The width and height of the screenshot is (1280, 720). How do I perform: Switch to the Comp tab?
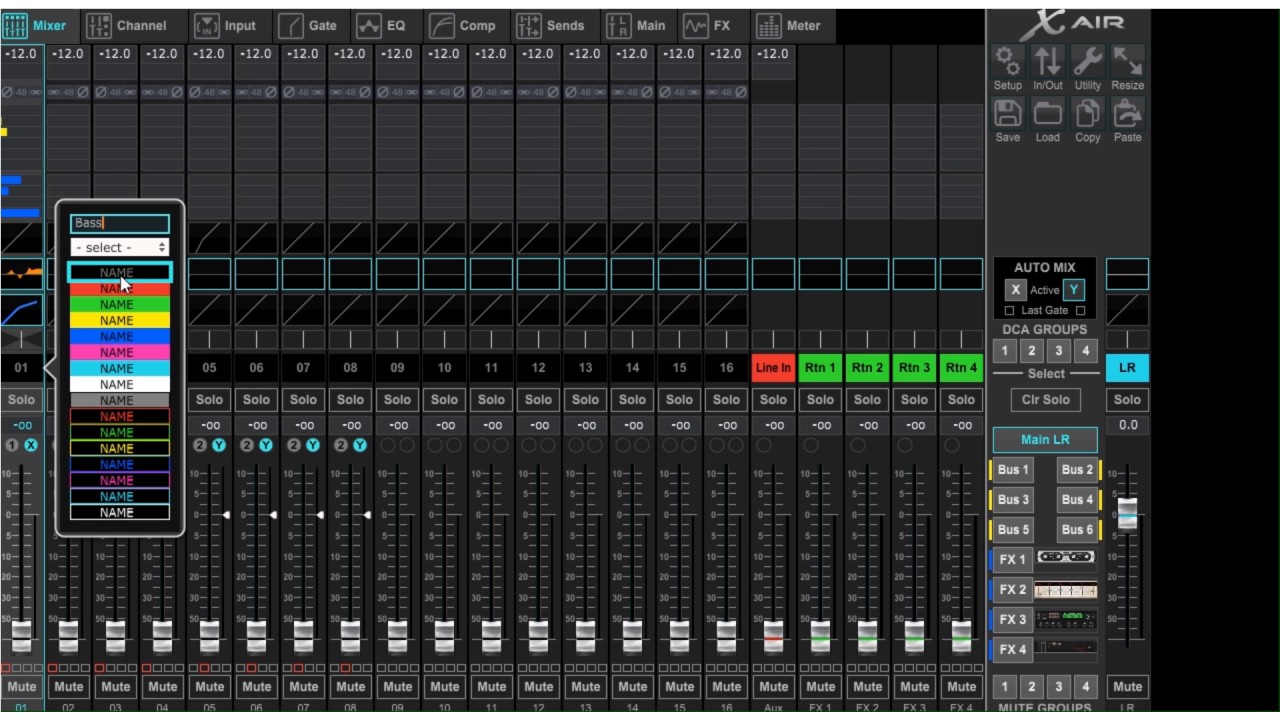pos(463,26)
